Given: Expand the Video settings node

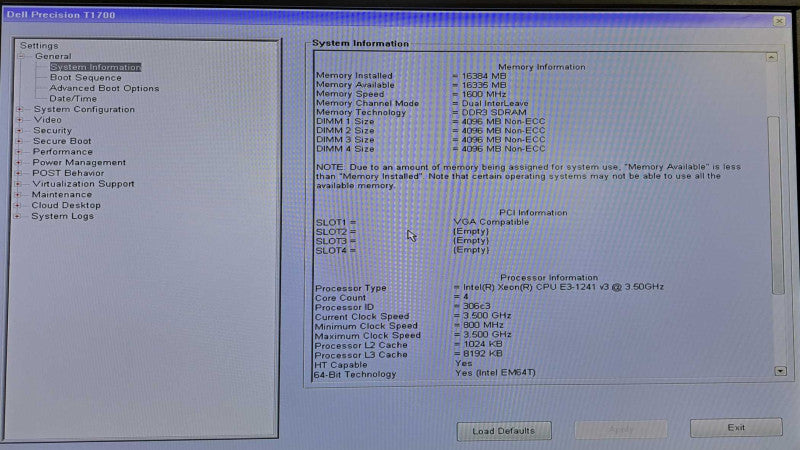Looking at the screenshot, I should (20, 120).
